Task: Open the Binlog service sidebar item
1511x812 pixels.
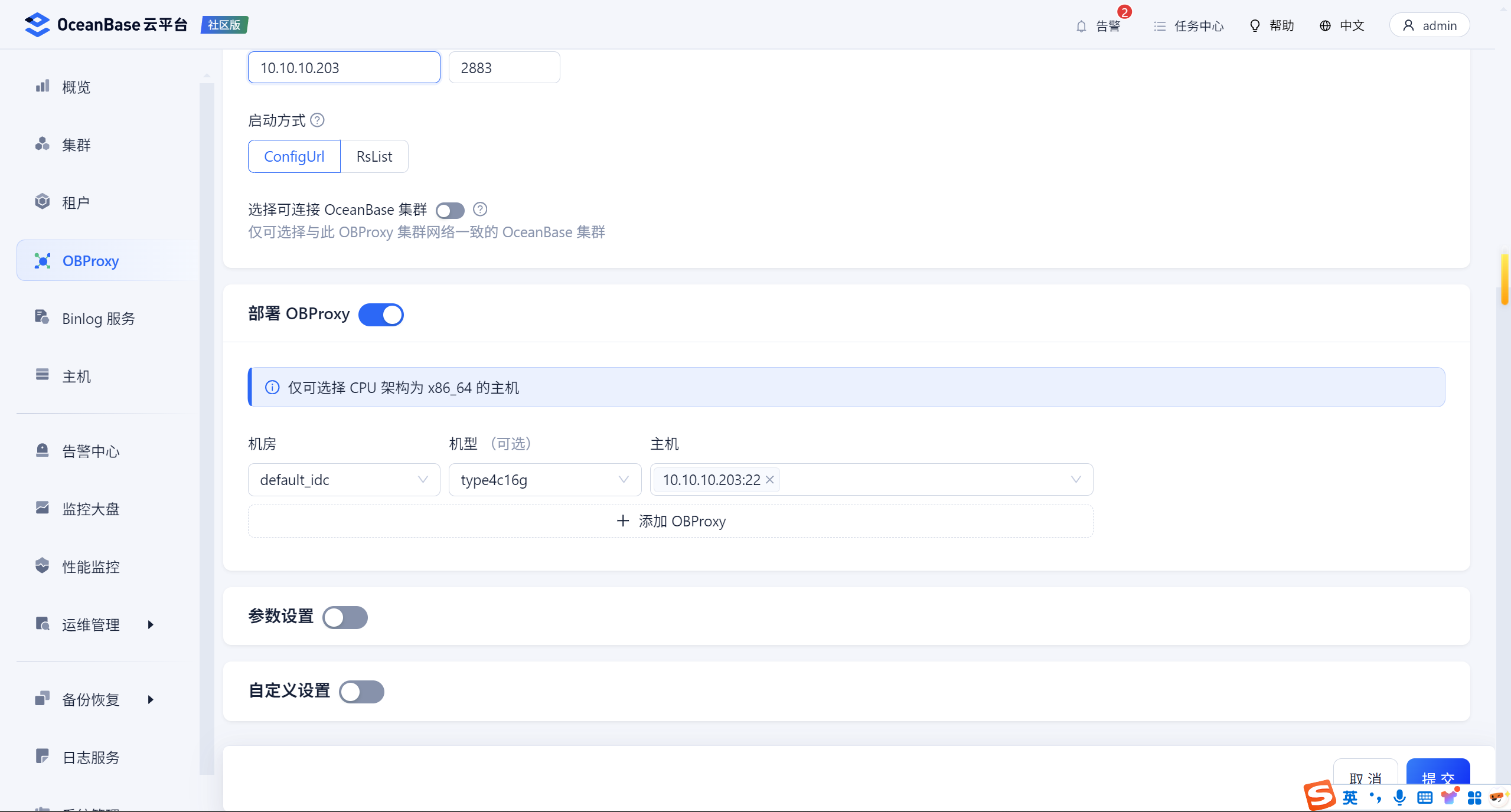Action: click(98, 319)
